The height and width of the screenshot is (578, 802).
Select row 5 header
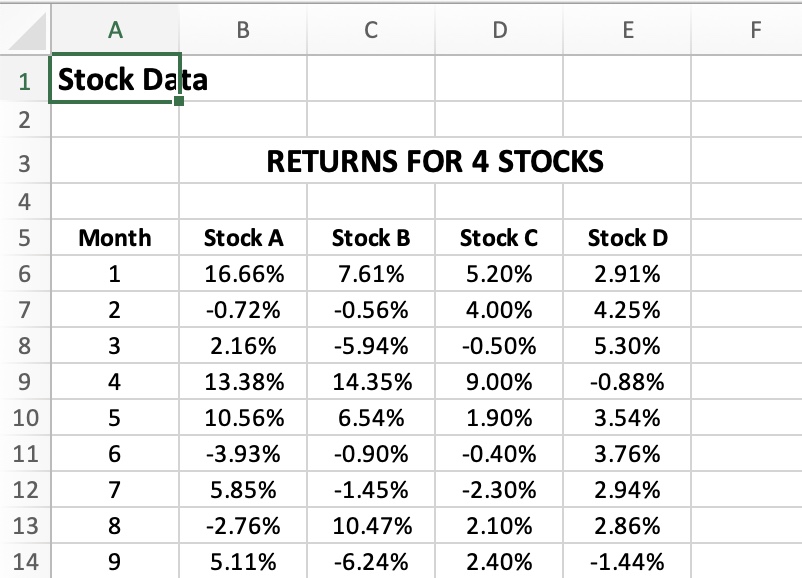point(26,238)
